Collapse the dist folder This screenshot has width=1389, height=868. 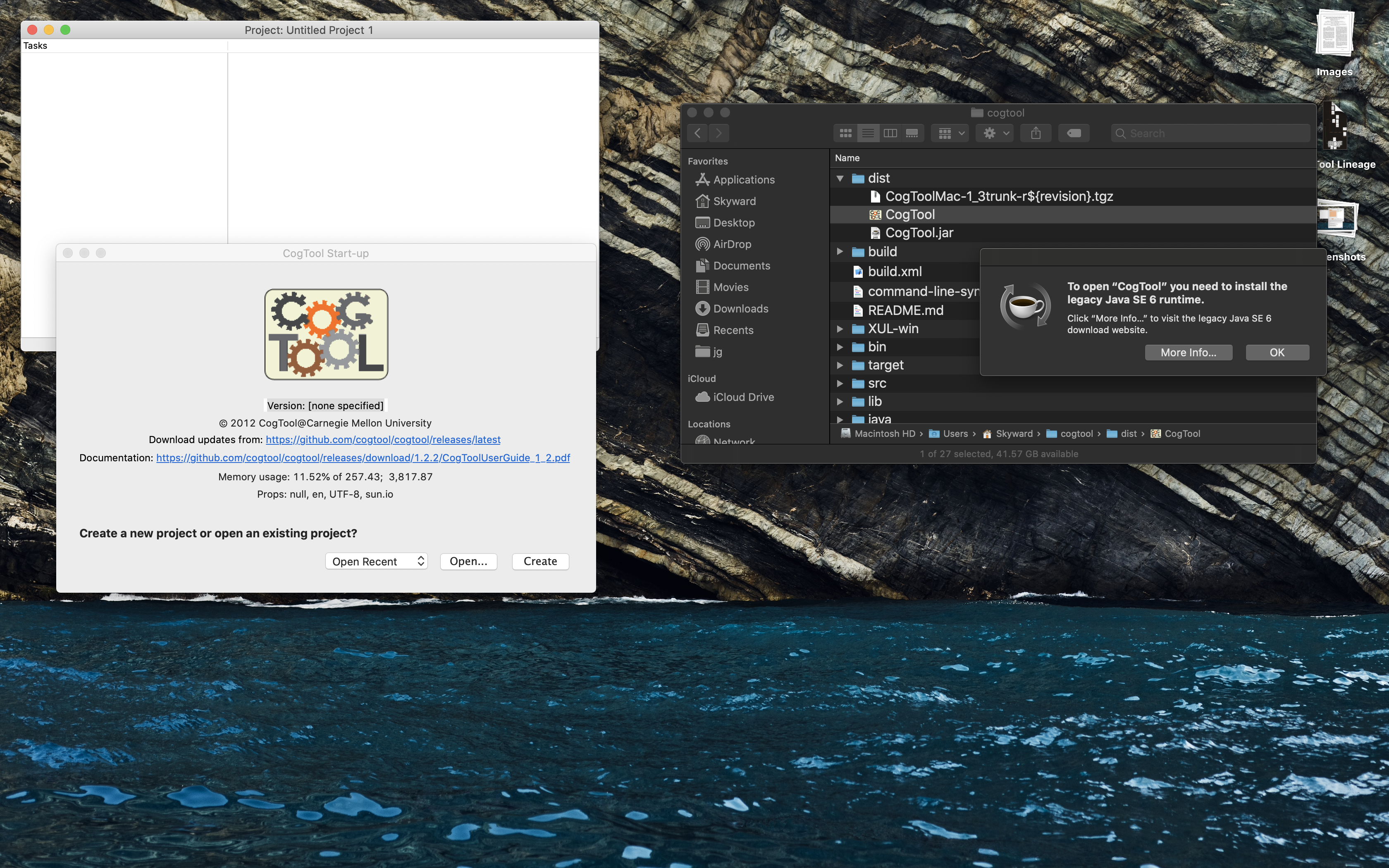coord(840,178)
